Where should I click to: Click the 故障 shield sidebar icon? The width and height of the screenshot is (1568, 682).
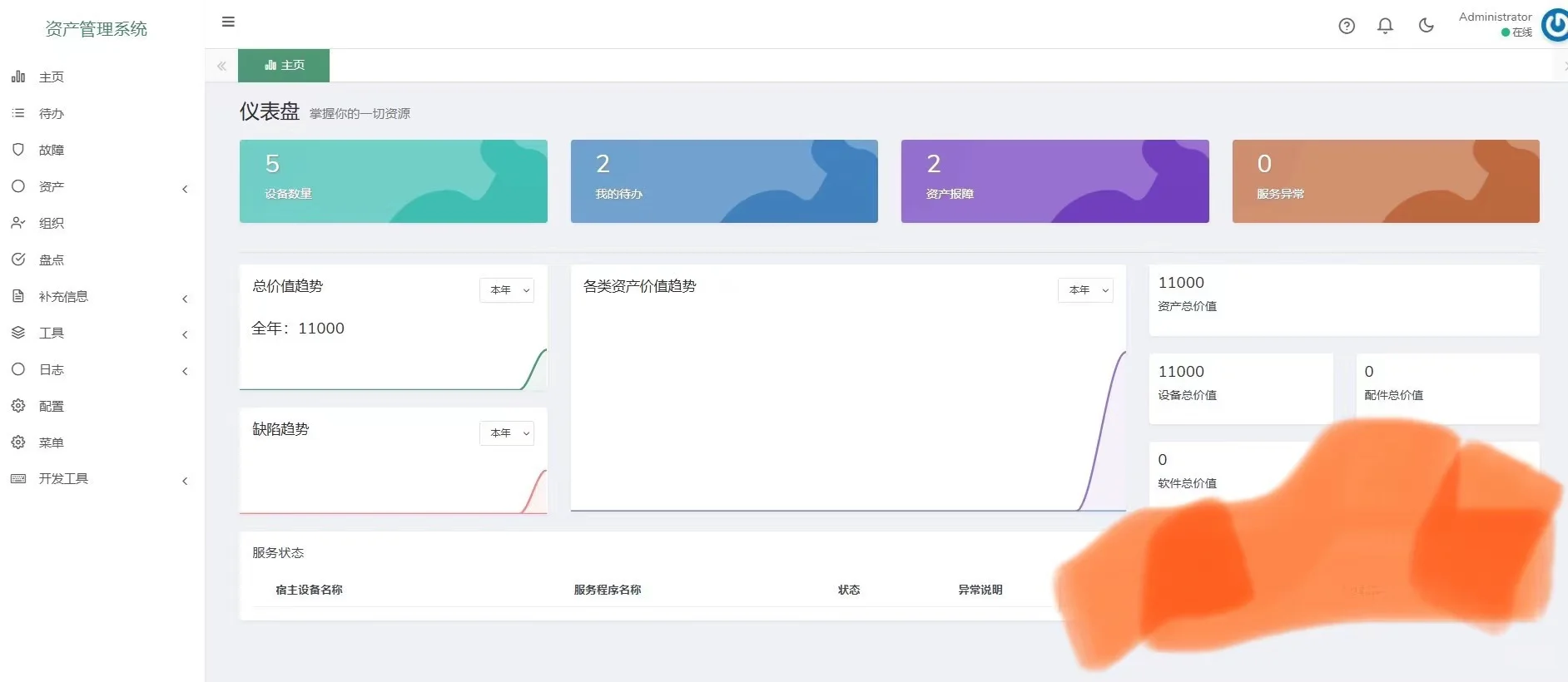pos(18,150)
